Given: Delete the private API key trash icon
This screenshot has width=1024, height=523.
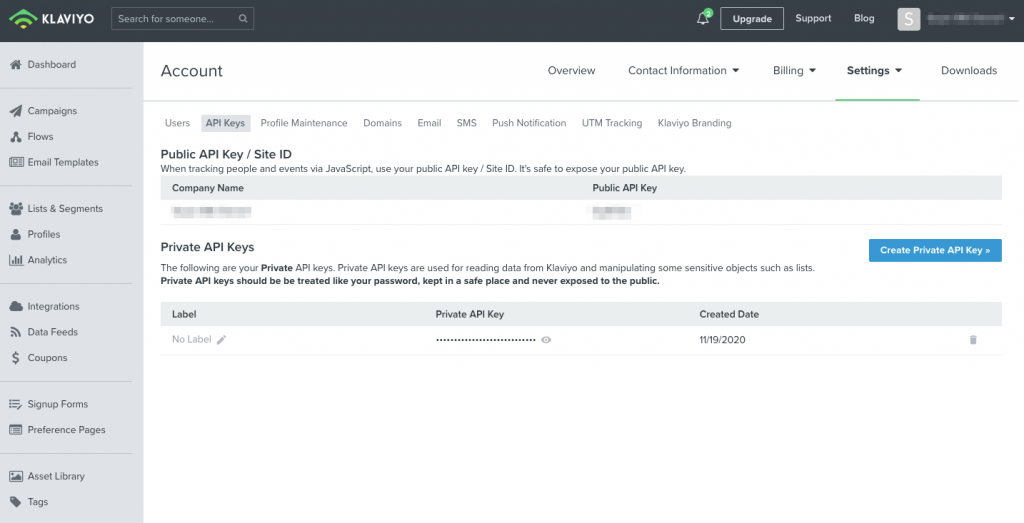Looking at the screenshot, I should click(973, 340).
